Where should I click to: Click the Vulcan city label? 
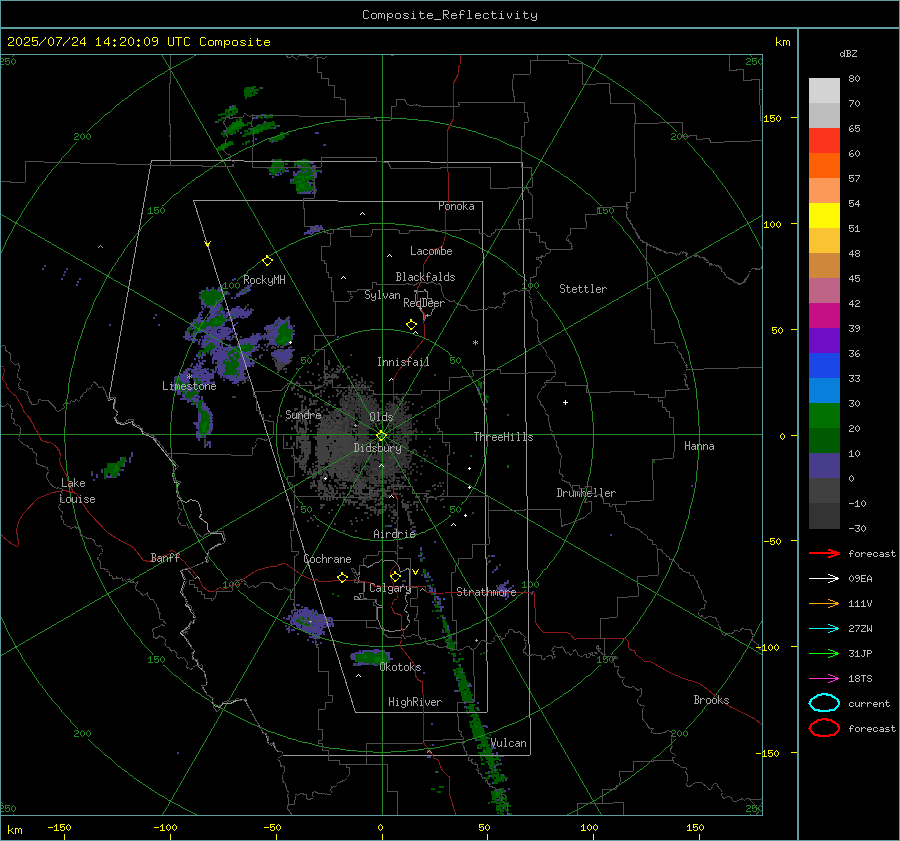click(508, 743)
